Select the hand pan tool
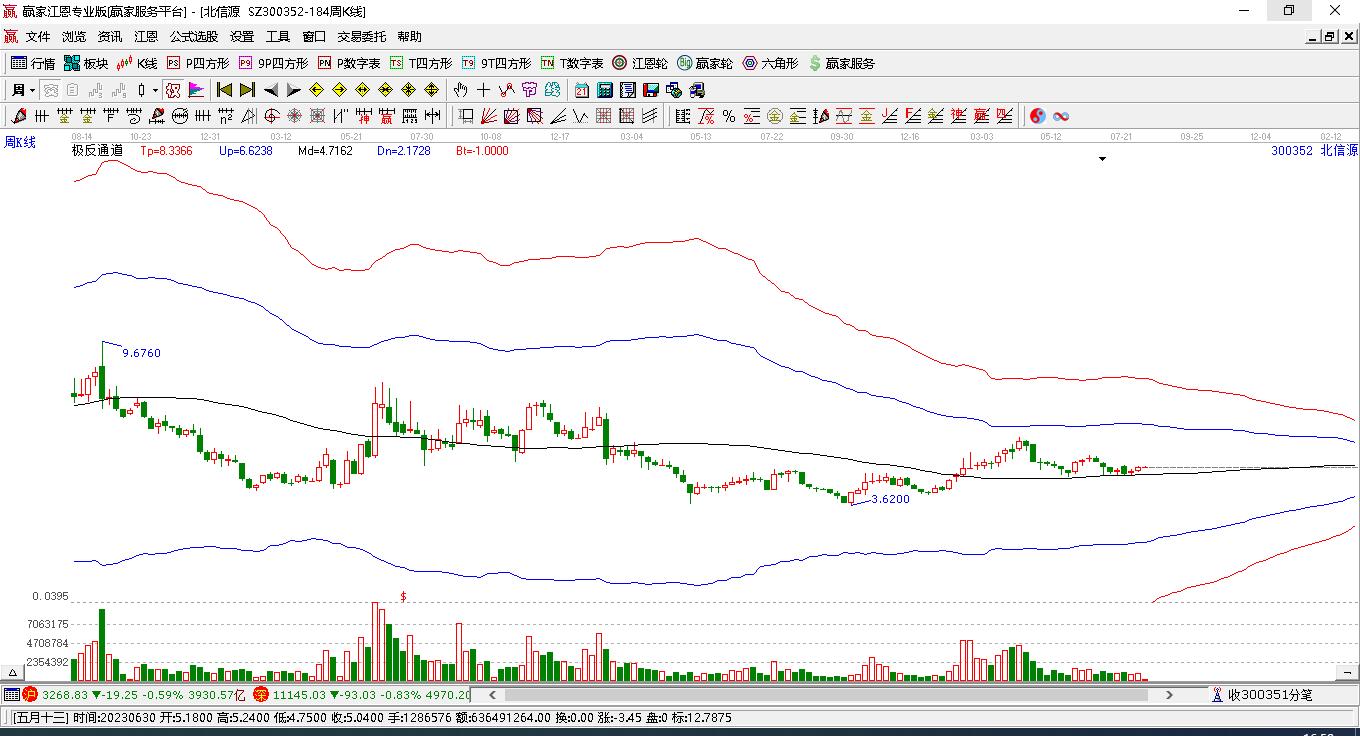The width and height of the screenshot is (1360, 736). [x=461, y=90]
